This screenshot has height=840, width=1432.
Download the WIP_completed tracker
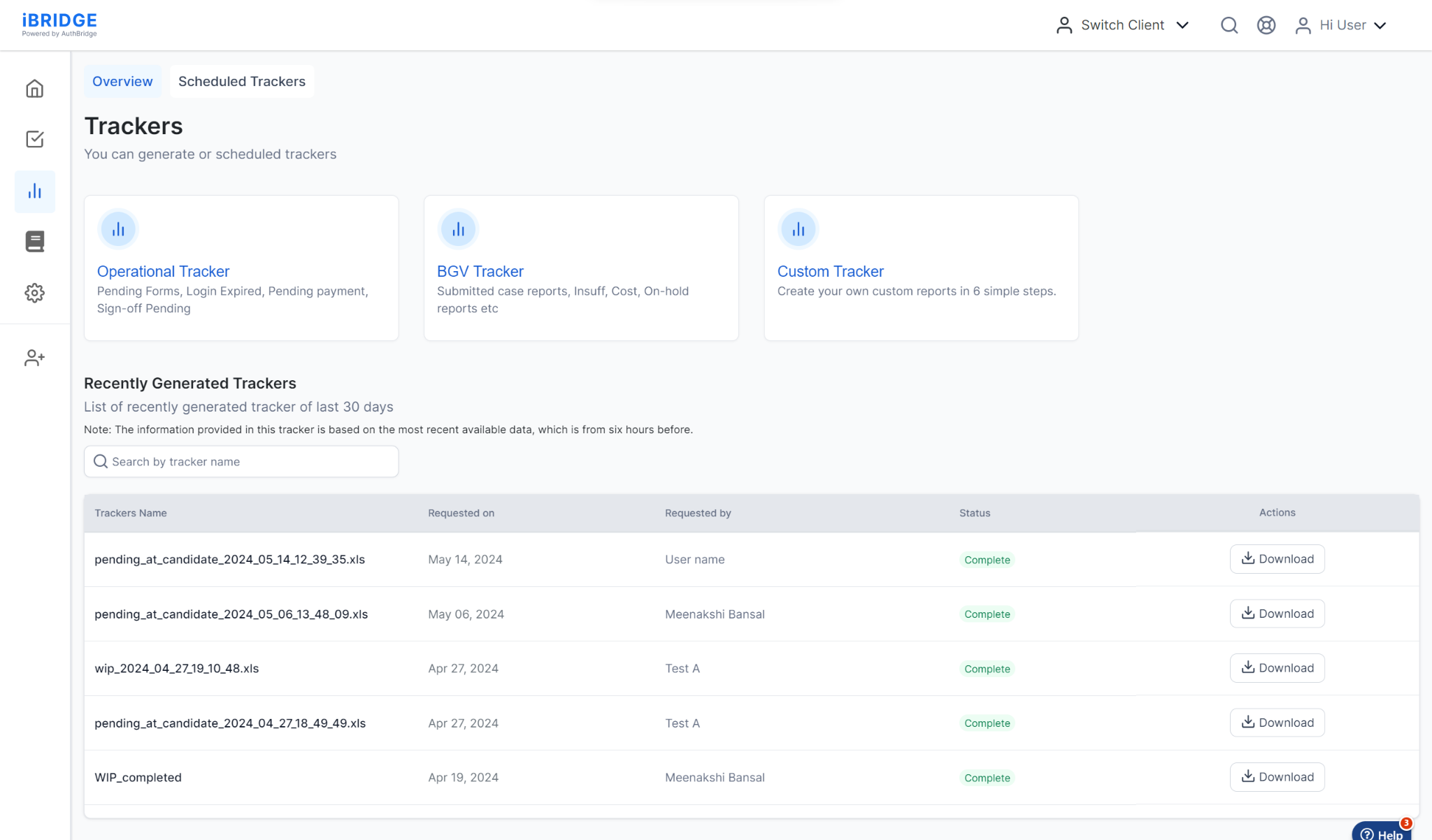1277,776
